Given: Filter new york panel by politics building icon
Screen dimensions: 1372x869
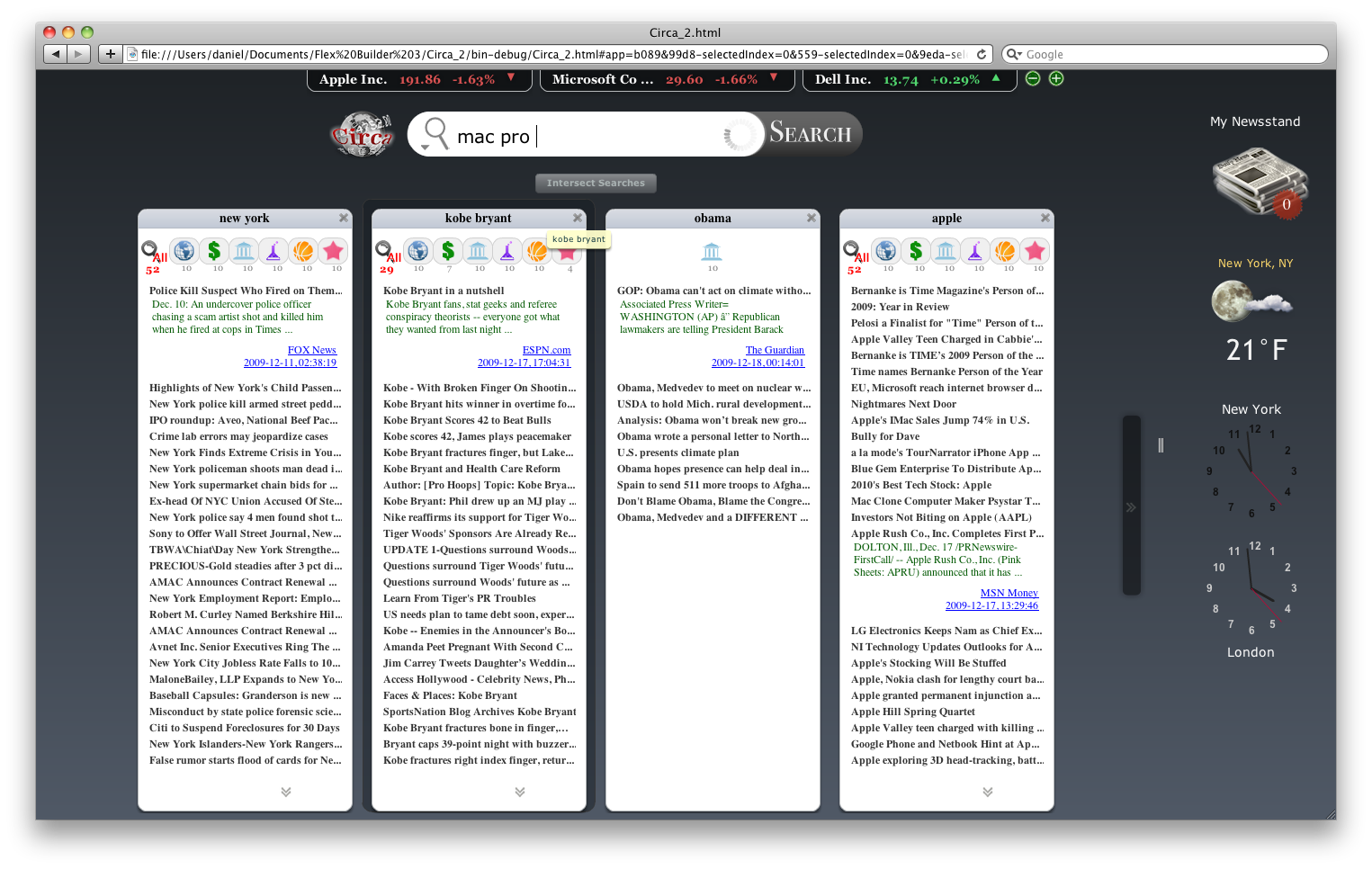Looking at the screenshot, I should point(244,251).
